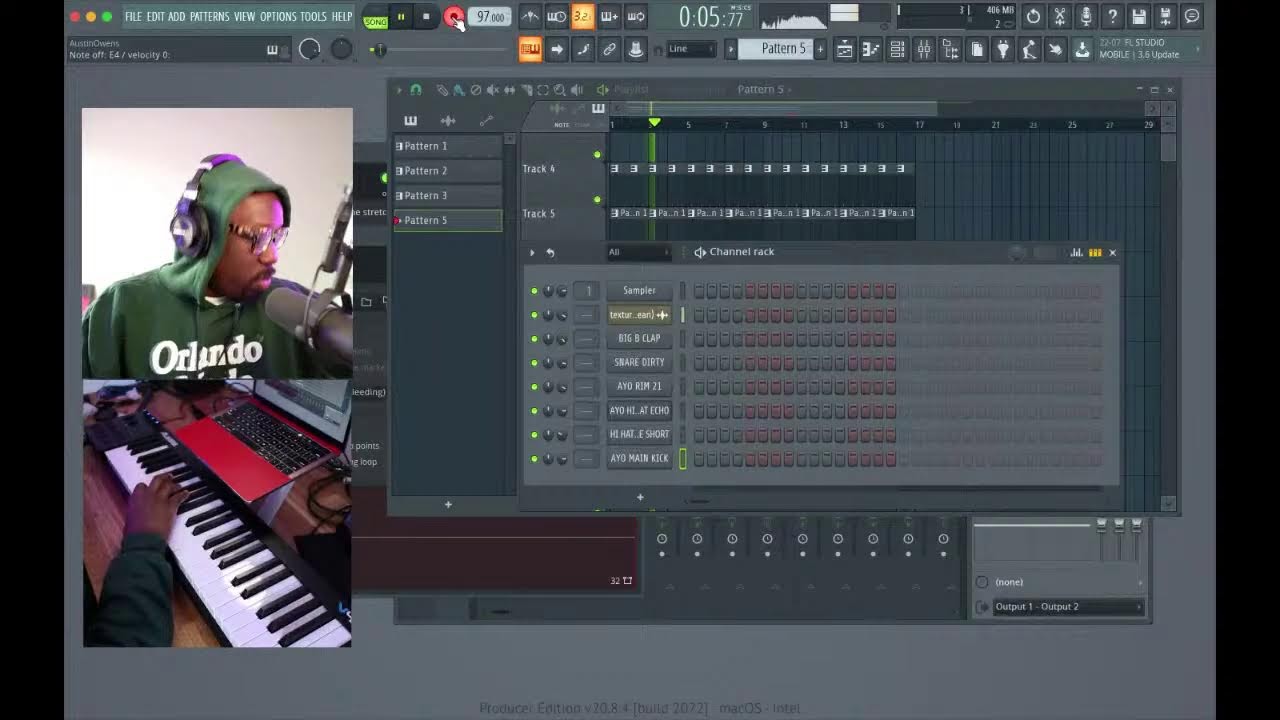This screenshot has height=720, width=1280.
Task: Select the Playlist icon in the toolbar
Action: (845, 48)
